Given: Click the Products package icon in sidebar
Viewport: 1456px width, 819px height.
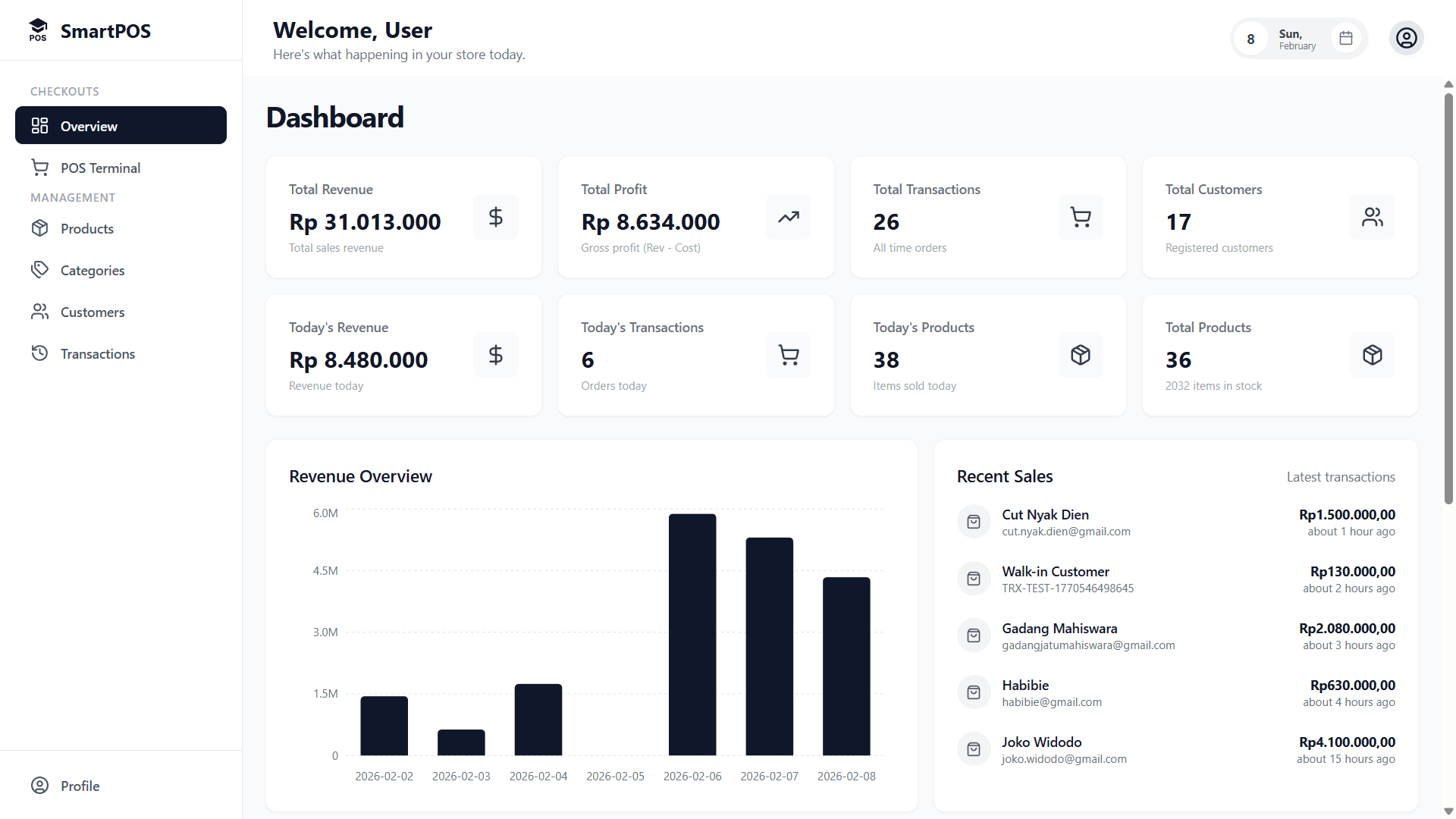Looking at the screenshot, I should [40, 228].
